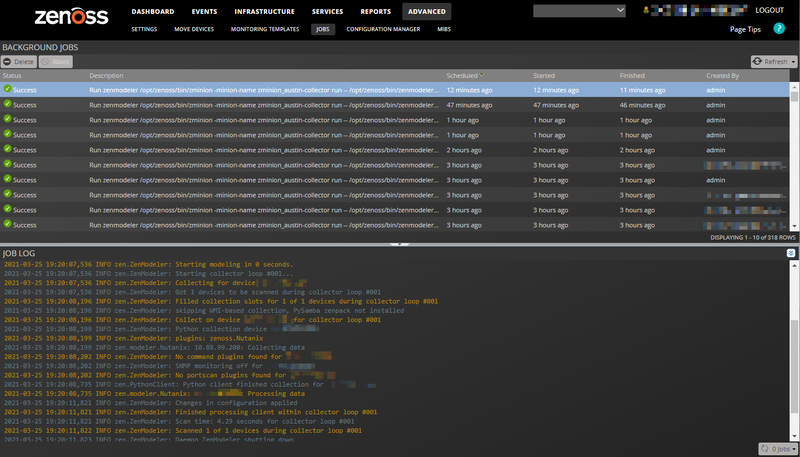
Task: Click success check icon of 47 minutes ago job
Action: (x=7, y=104)
